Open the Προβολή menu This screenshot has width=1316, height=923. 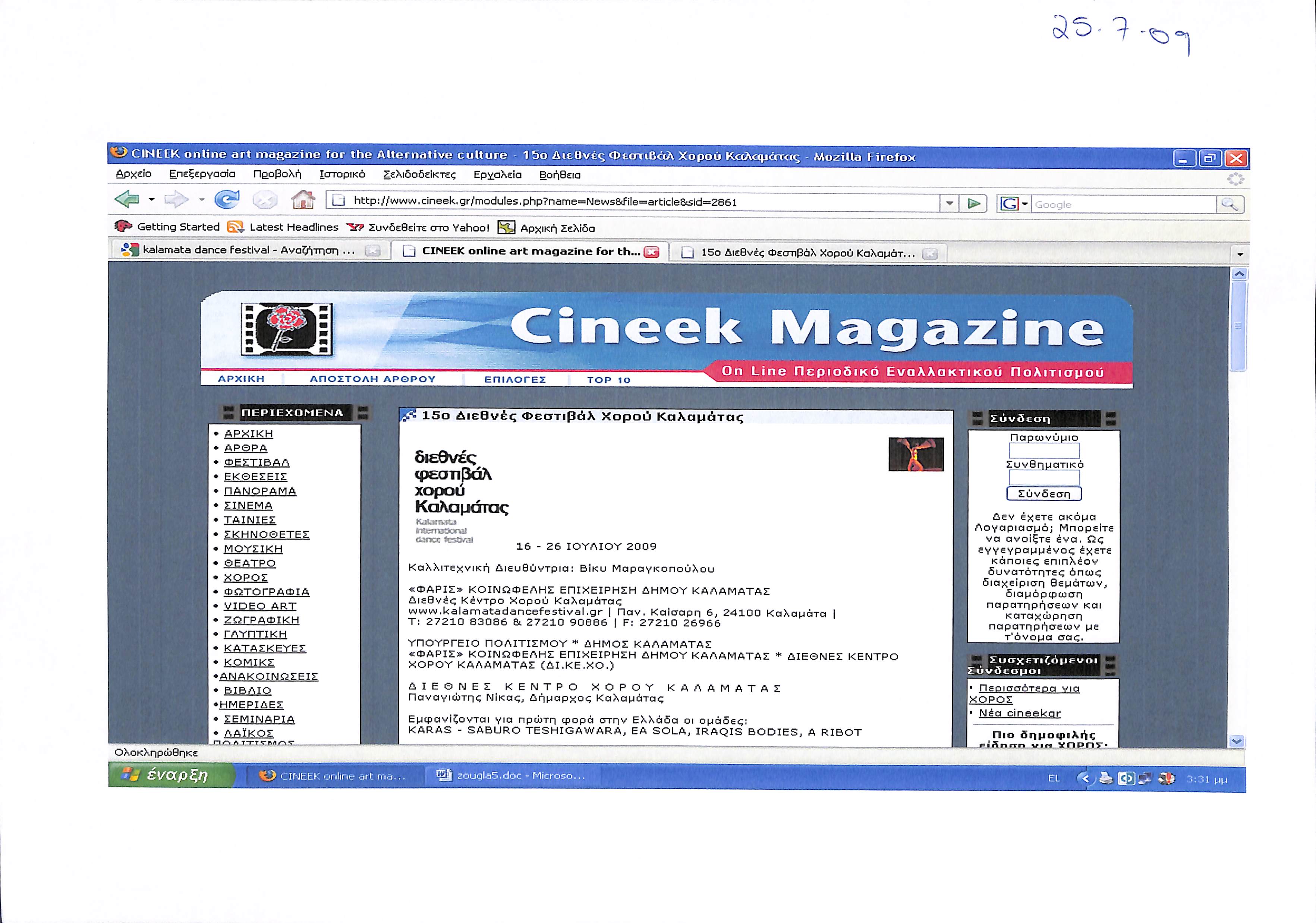[277, 174]
